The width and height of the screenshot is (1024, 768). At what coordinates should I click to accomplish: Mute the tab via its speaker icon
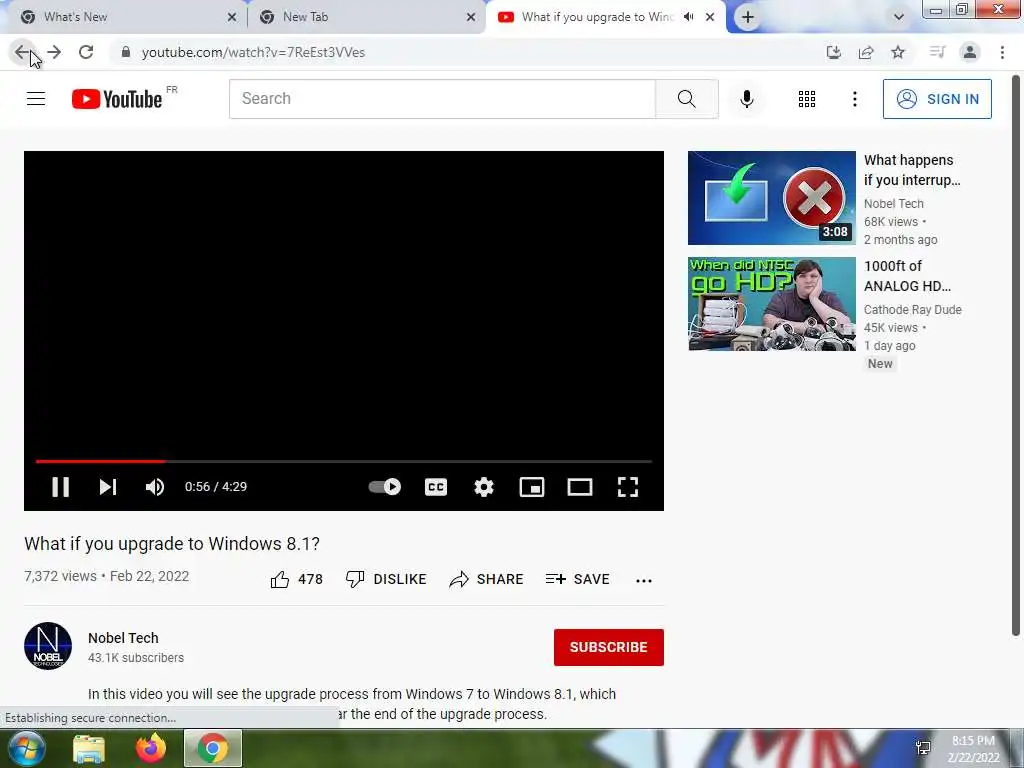[x=688, y=17]
